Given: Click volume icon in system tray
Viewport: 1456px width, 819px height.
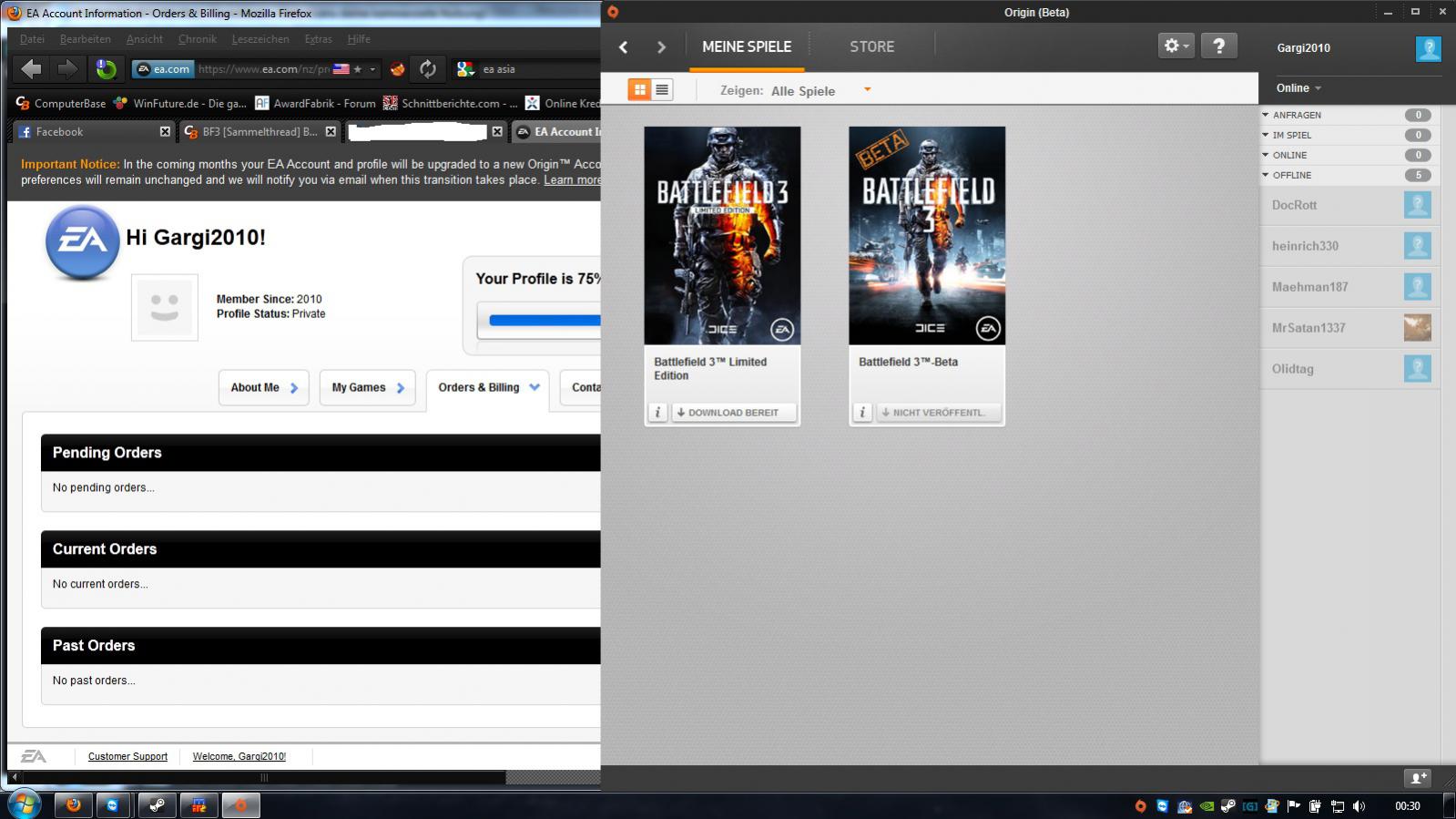Looking at the screenshot, I should pos(1359,805).
